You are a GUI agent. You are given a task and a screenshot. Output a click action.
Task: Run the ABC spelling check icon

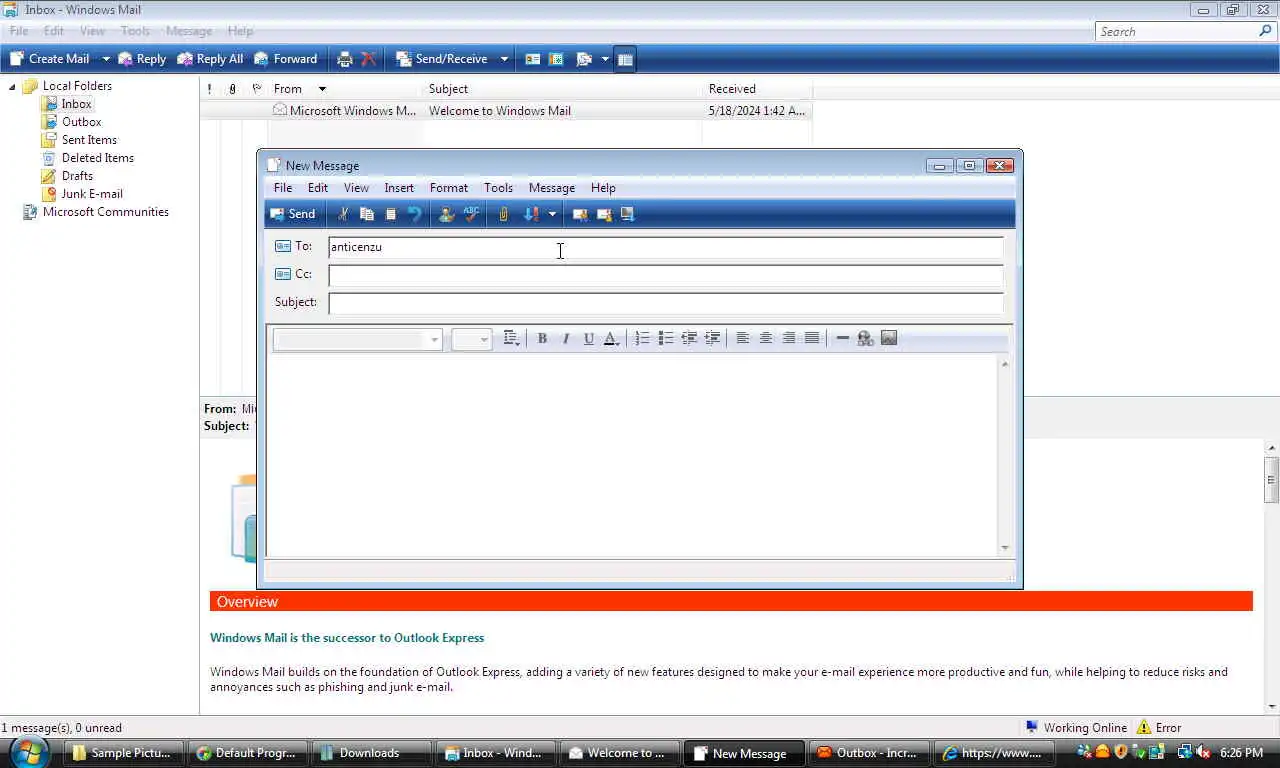471,214
